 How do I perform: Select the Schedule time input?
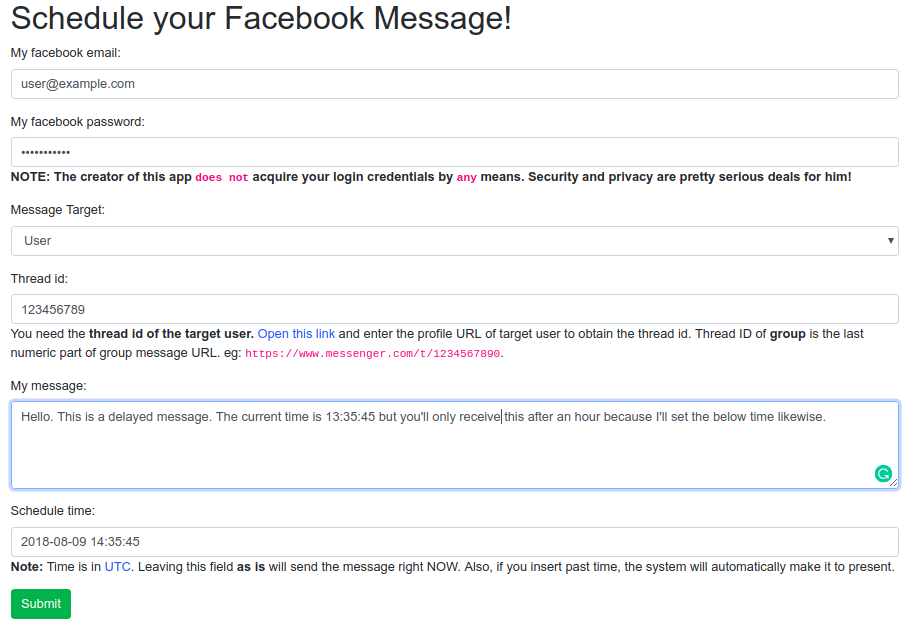click(454, 542)
